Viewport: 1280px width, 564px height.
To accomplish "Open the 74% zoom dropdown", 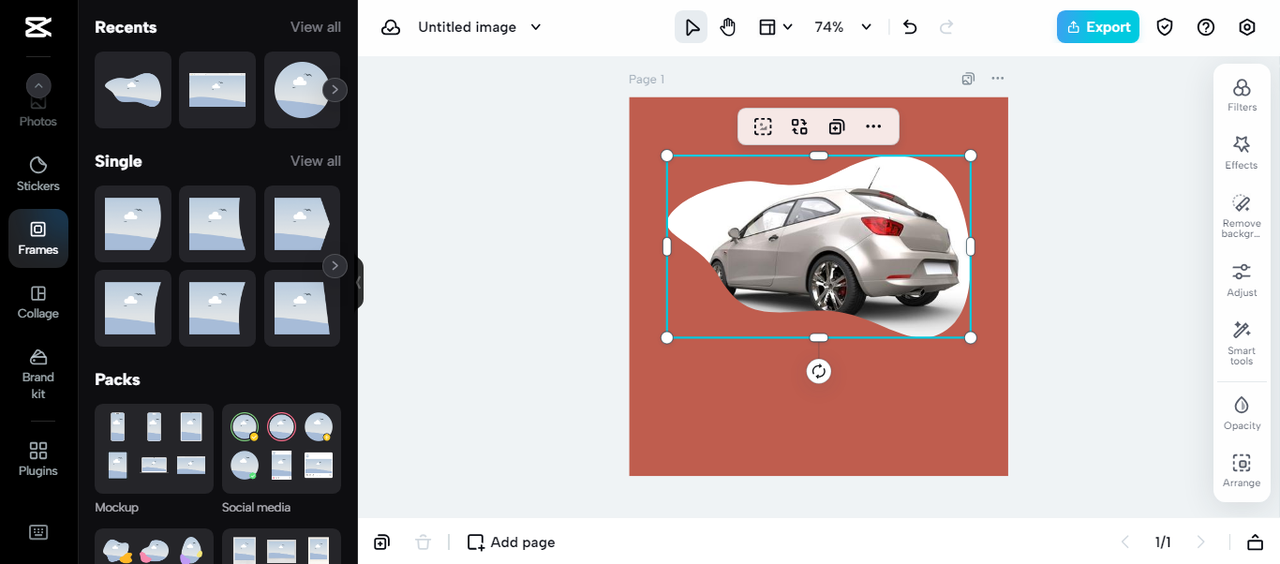I will [x=843, y=27].
